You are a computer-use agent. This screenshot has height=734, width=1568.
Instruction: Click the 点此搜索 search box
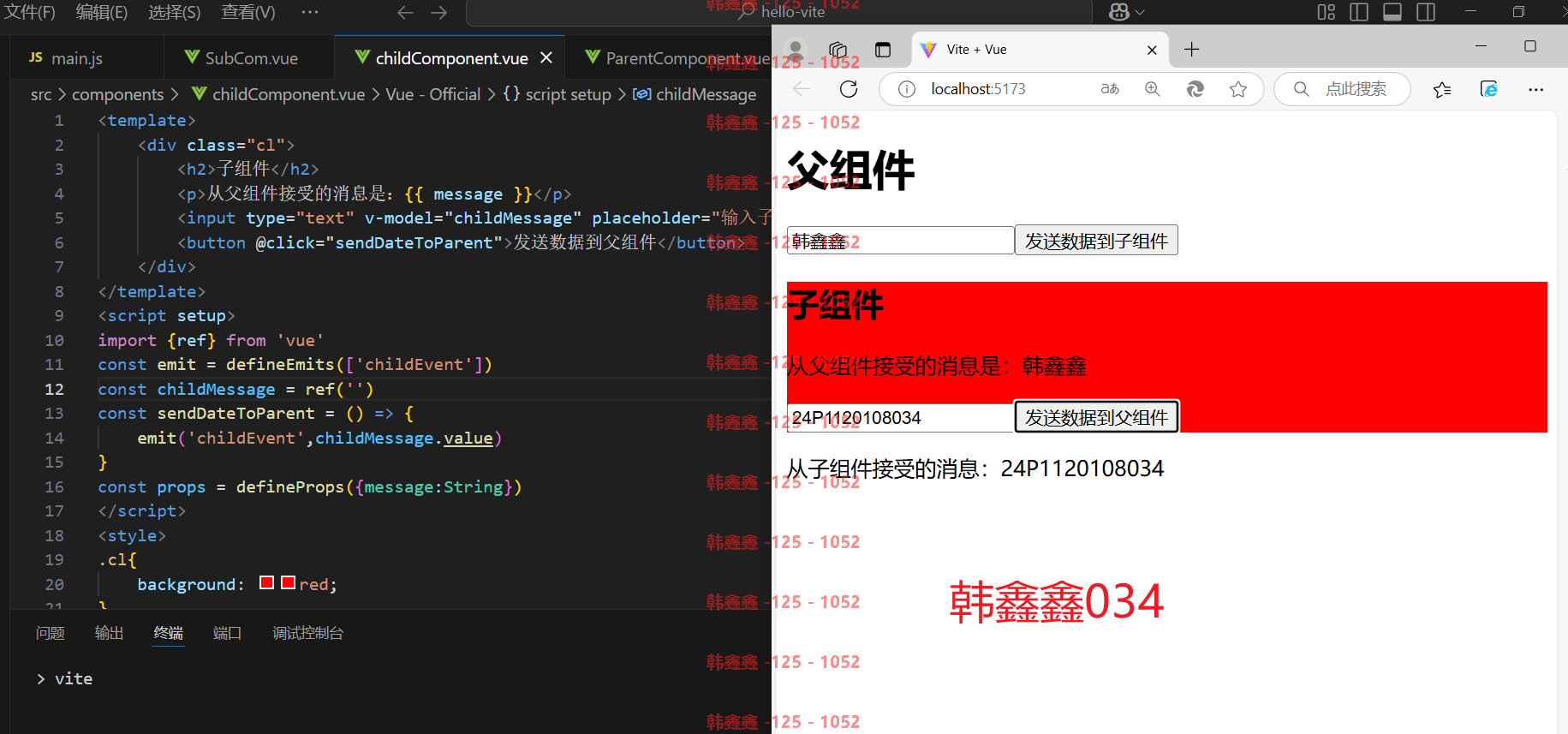pyautogui.click(x=1342, y=89)
